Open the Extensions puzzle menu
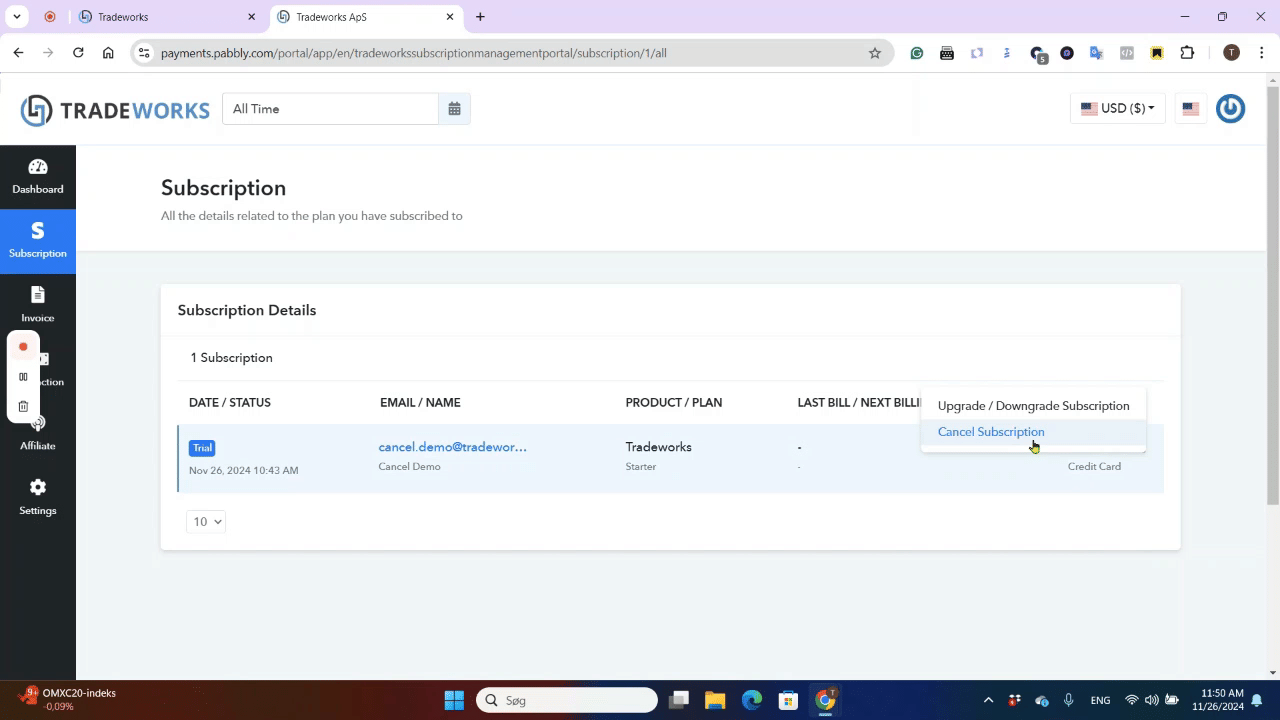The height and width of the screenshot is (720, 1280). pyautogui.click(x=1188, y=53)
